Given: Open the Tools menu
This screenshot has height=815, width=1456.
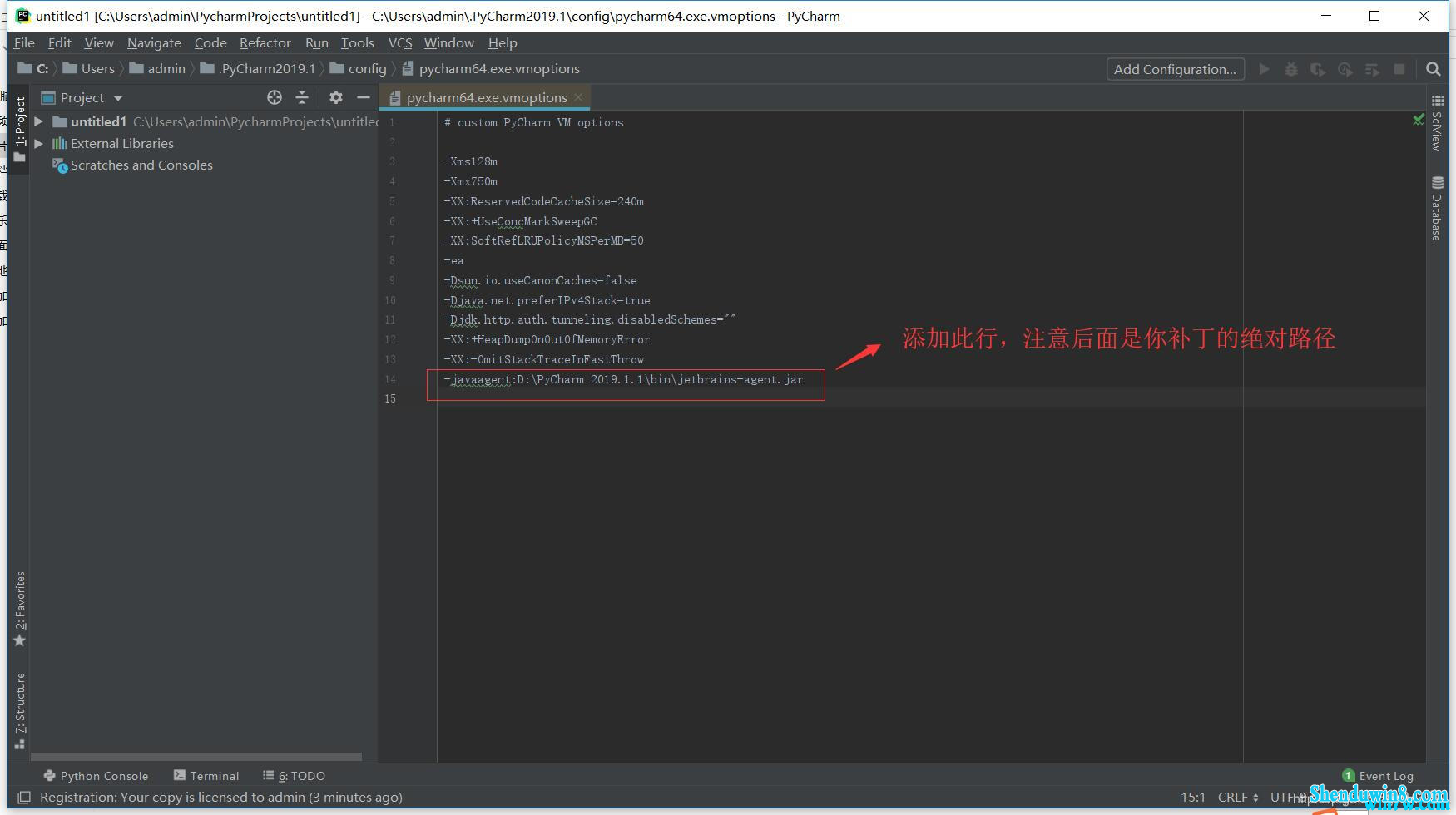Looking at the screenshot, I should [x=358, y=42].
